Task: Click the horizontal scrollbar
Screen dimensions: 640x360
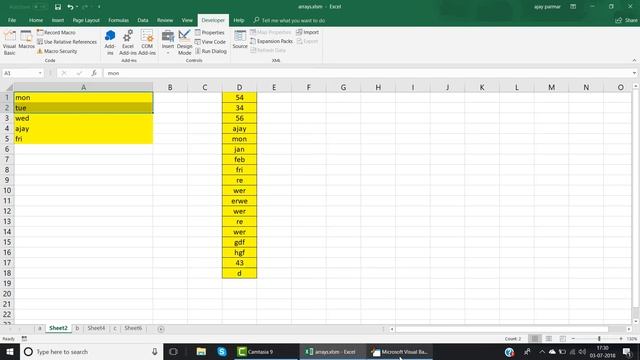Action: click(x=502, y=329)
